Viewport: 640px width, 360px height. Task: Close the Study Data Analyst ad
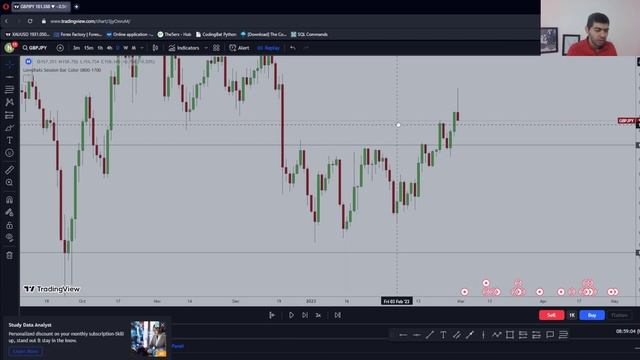click(x=162, y=325)
